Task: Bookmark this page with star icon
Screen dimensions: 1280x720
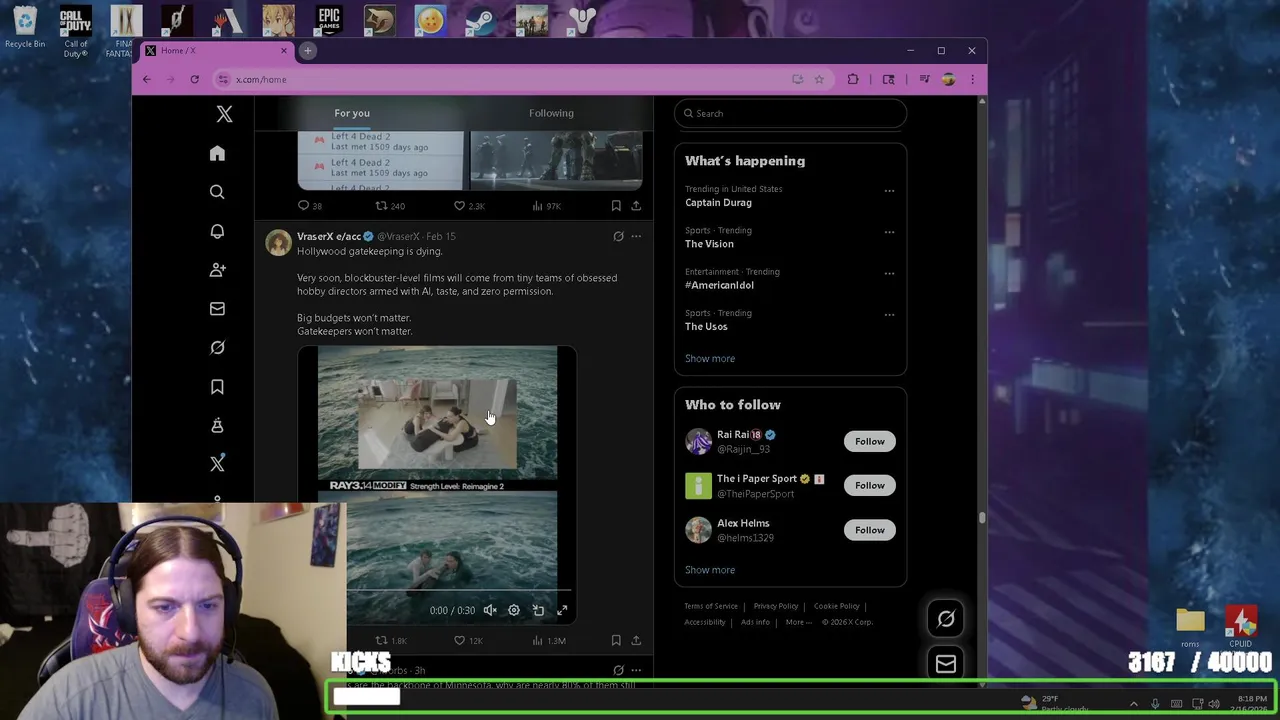Action: click(x=818, y=79)
